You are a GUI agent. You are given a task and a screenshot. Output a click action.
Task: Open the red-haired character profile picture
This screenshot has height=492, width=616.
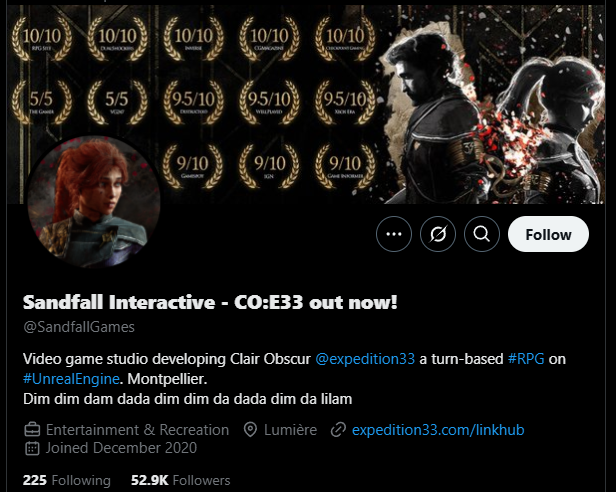point(94,202)
